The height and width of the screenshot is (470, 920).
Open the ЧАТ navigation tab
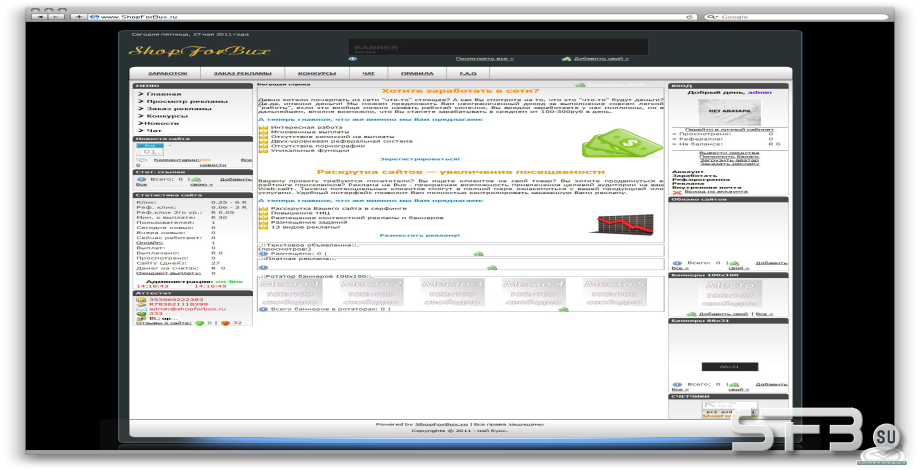[x=368, y=73]
